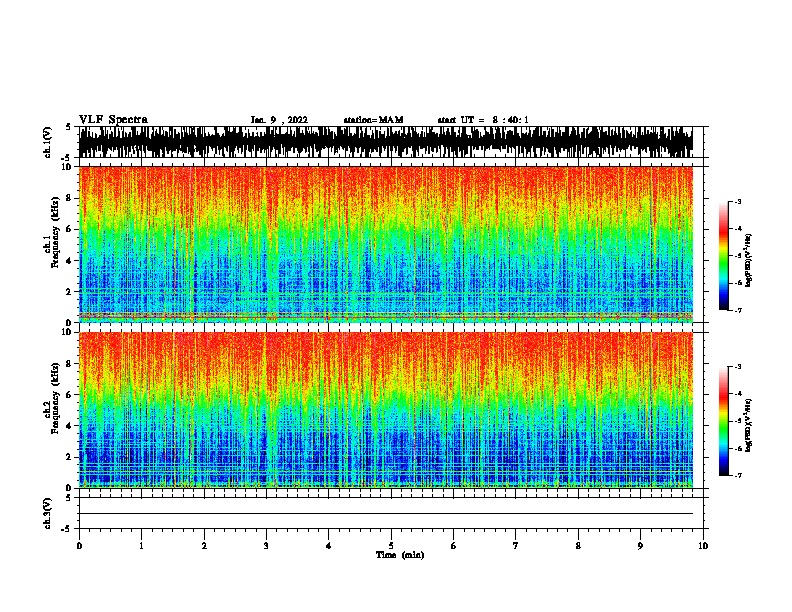Image resolution: width=792 pixels, height=612 pixels.
Task: Select the ch.1 "Frequency (kHz)" axis label
Action: pos(55,233)
